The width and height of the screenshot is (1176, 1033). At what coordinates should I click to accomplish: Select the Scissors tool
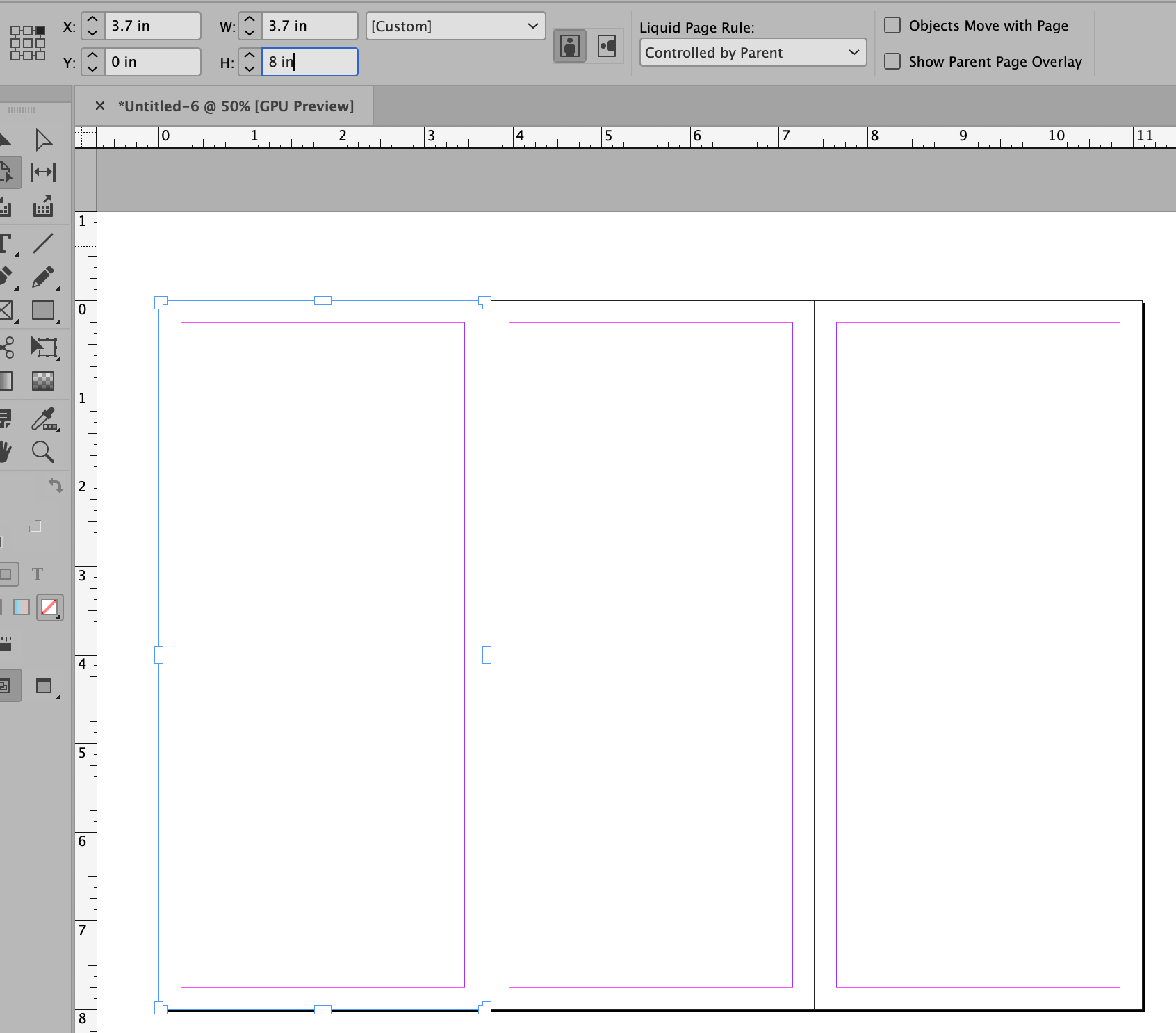pos(6,348)
